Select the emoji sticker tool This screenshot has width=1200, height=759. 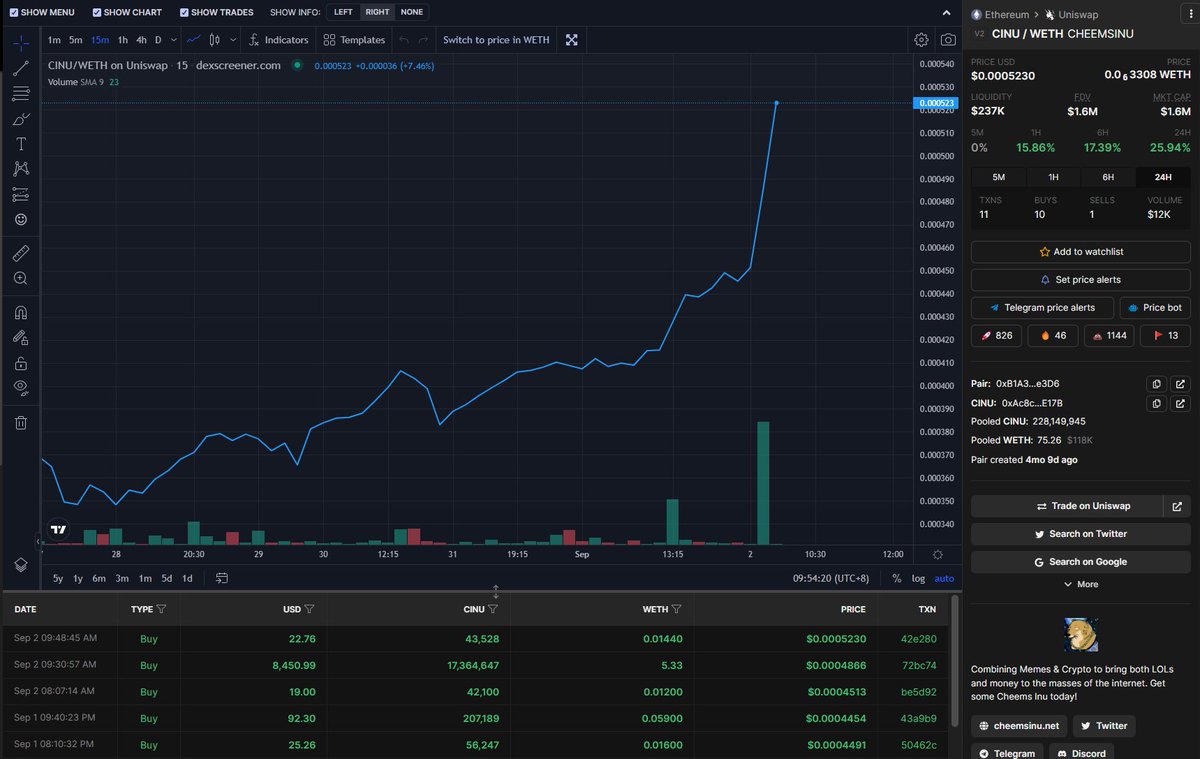pyautogui.click(x=20, y=218)
